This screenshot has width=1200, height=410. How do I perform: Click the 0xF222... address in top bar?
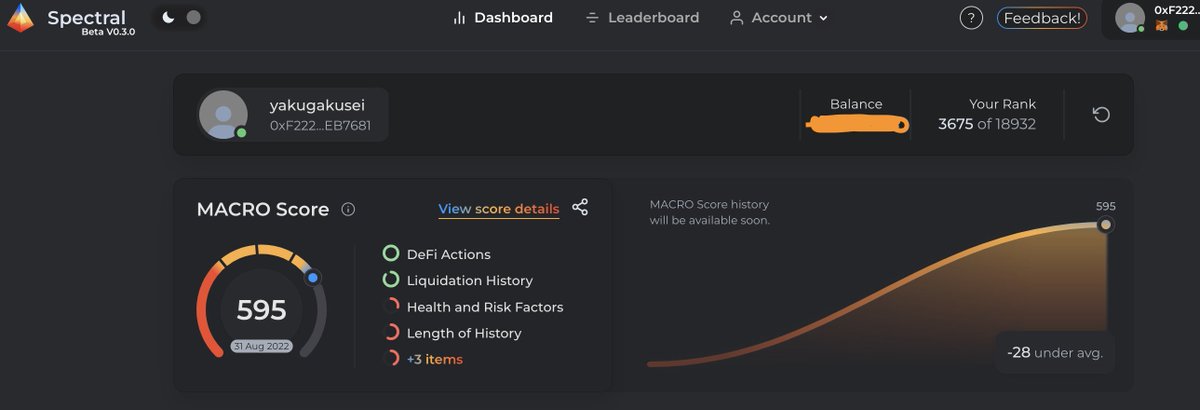[x=1177, y=9]
